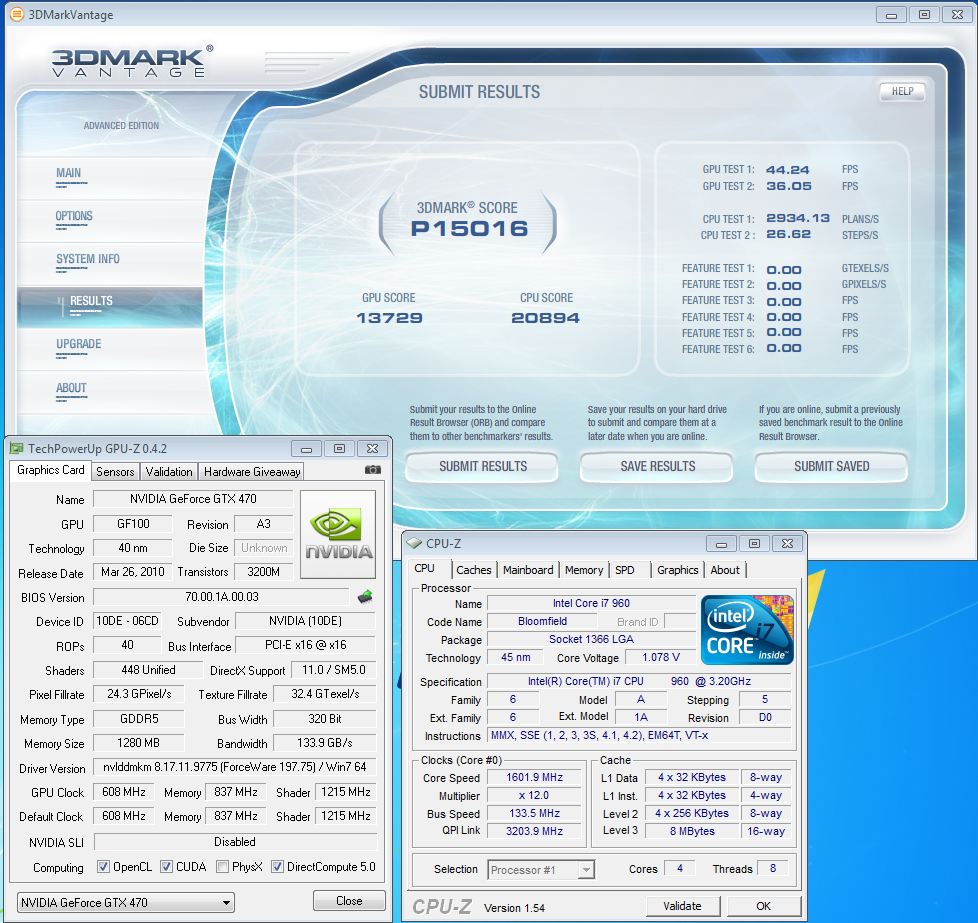978x923 pixels.
Task: Open SYSTEM INFO in 3DMark sidebar
Action: point(87,259)
